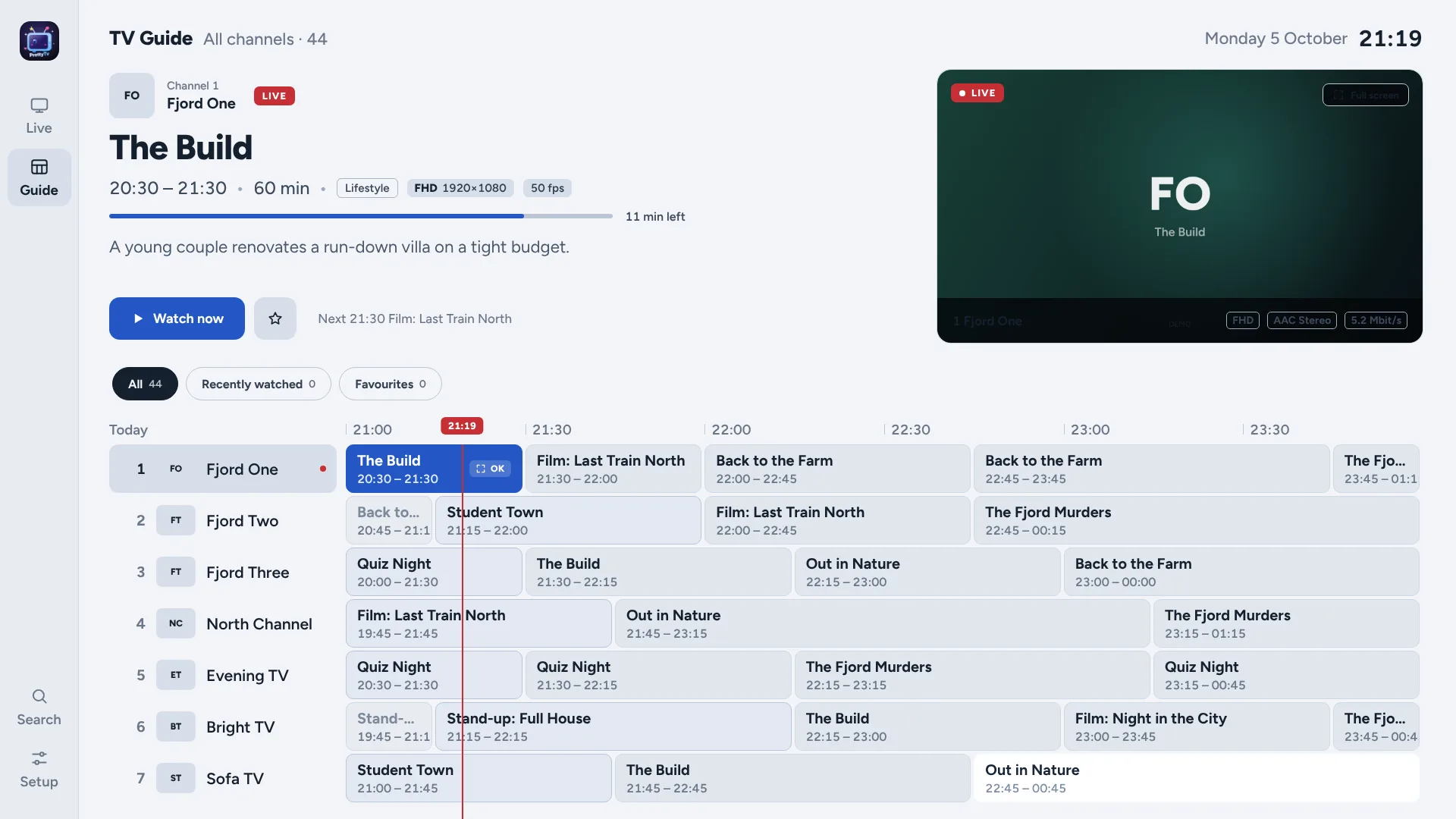
Task: Click the ST logo for Sofa TV
Action: [176, 778]
